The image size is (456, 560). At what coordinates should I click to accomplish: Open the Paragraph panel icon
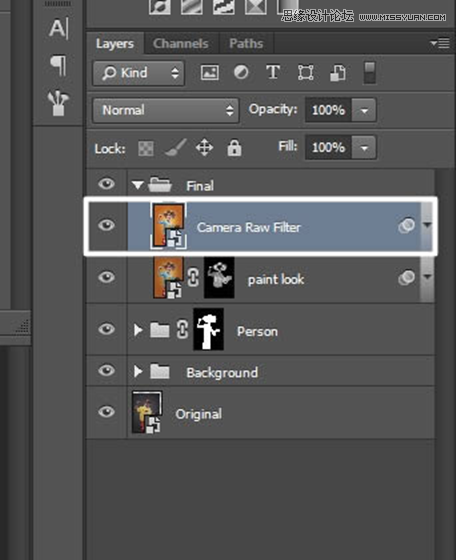click(x=58, y=65)
